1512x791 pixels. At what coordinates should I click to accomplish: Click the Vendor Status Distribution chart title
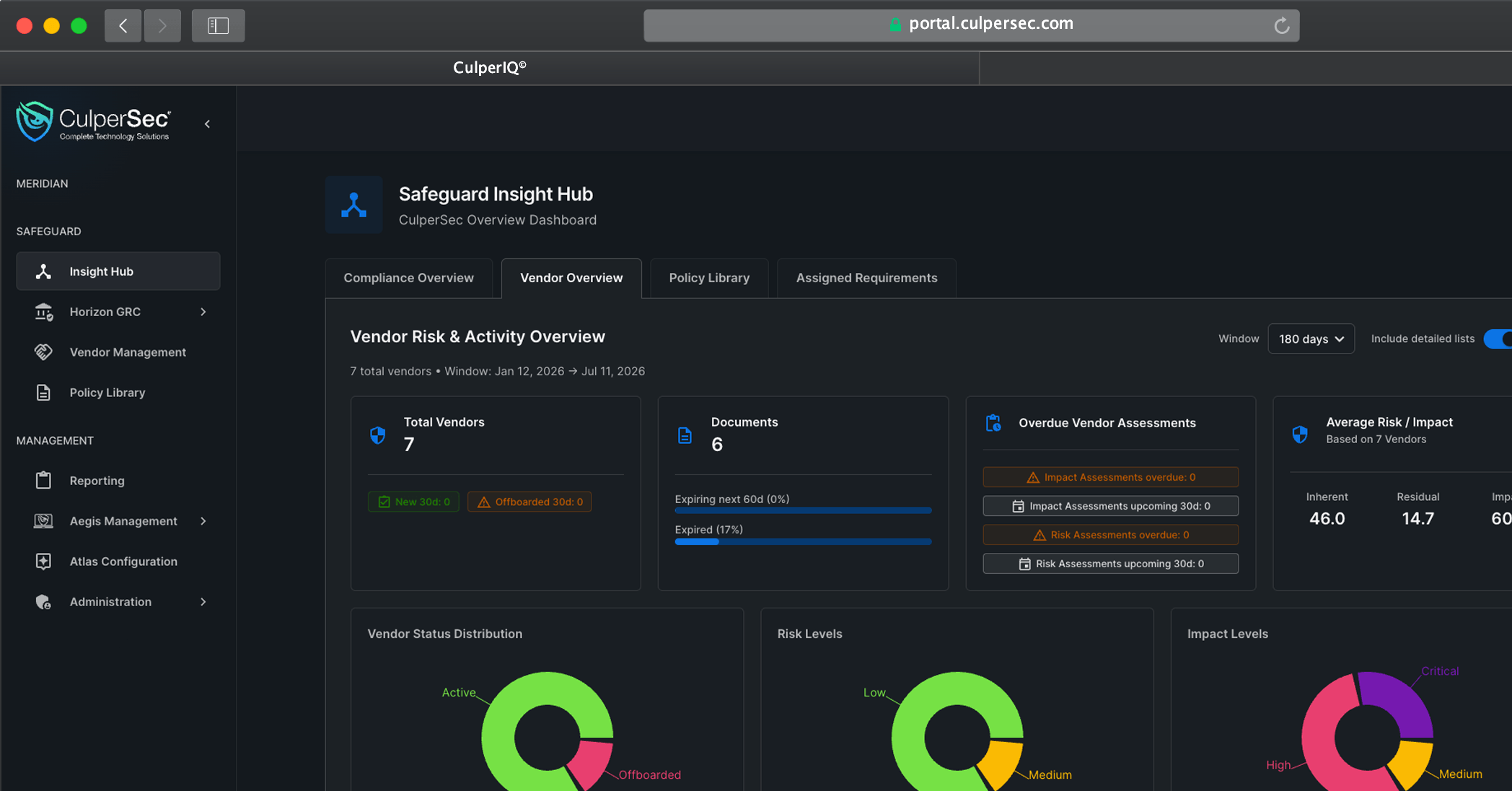pyautogui.click(x=445, y=634)
